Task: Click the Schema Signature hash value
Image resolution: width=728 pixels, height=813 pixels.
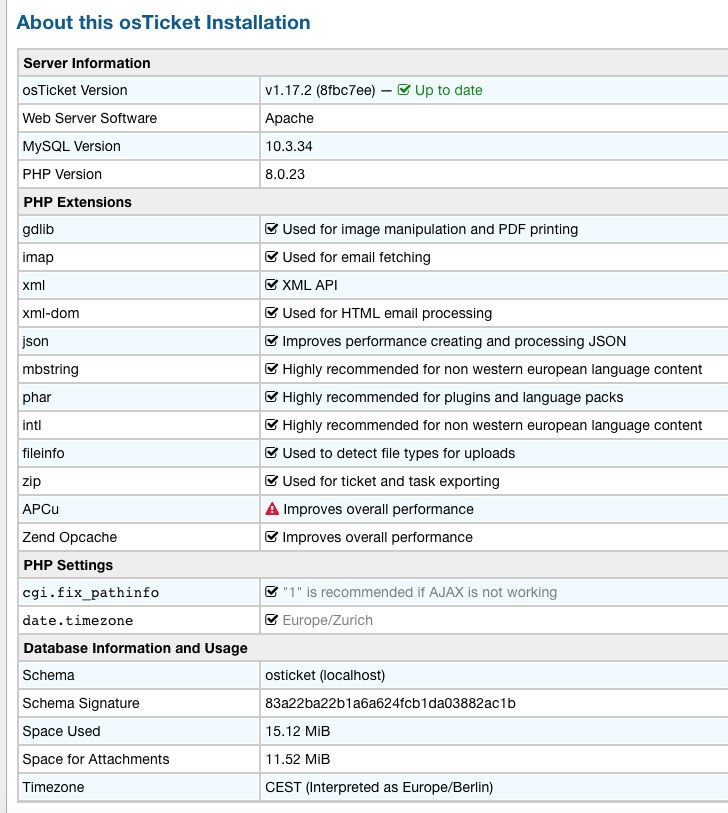Action: 390,703
